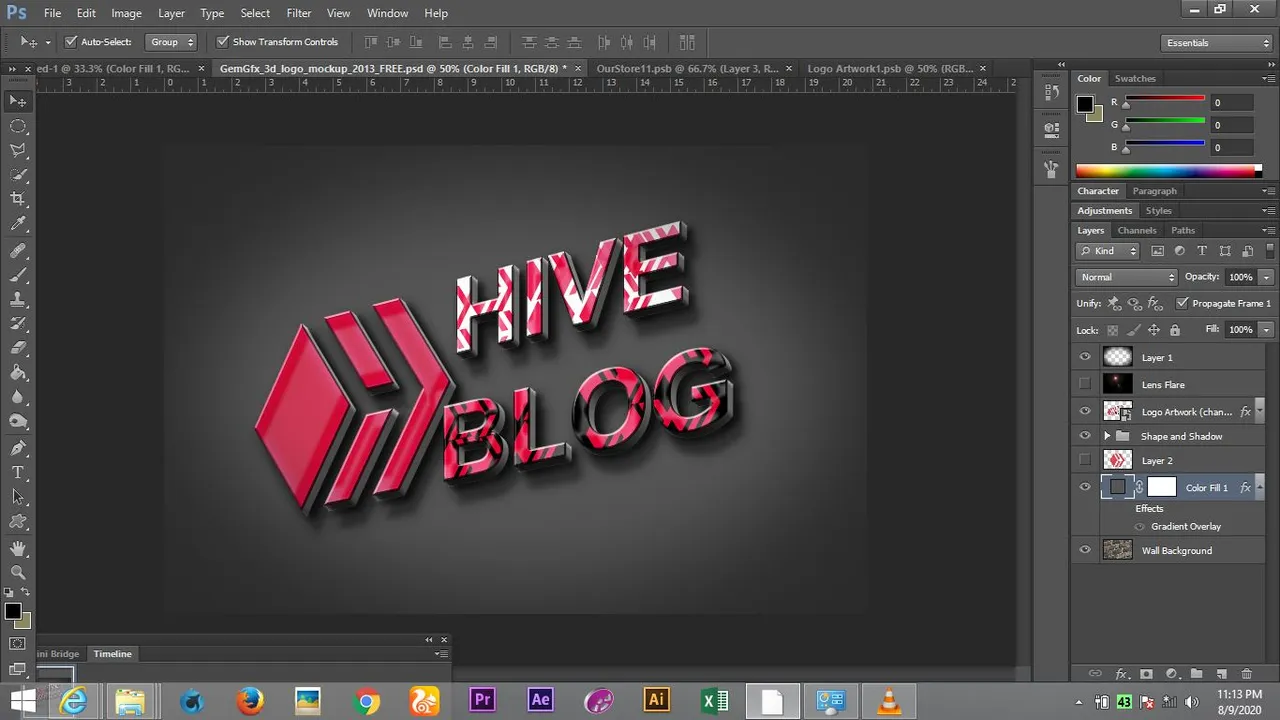This screenshot has width=1280, height=720.
Task: Select the Custom Shape tool
Action: pyautogui.click(x=18, y=522)
